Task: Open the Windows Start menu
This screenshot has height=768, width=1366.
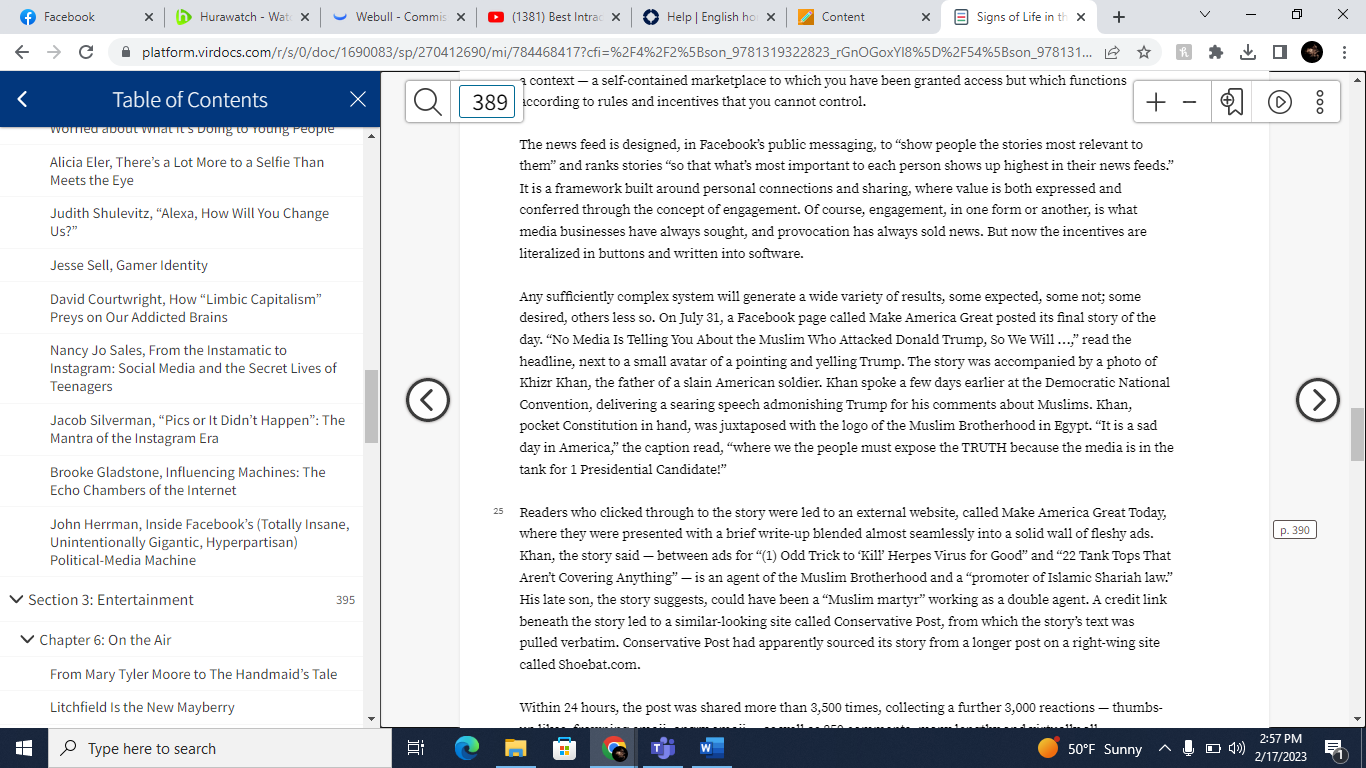Action: coord(24,748)
